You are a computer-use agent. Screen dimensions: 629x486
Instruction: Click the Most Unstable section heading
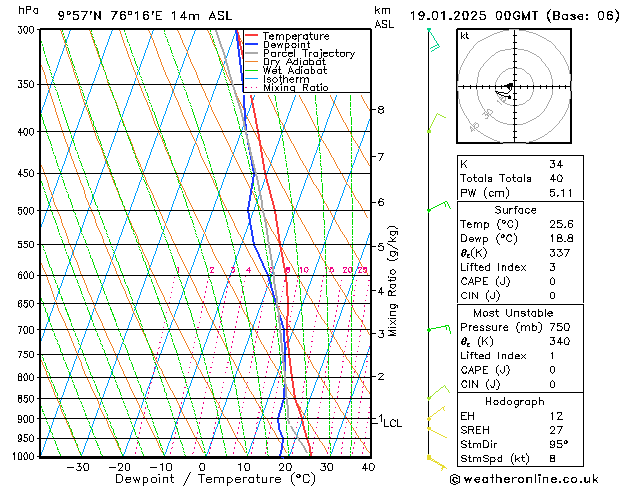tap(513, 313)
